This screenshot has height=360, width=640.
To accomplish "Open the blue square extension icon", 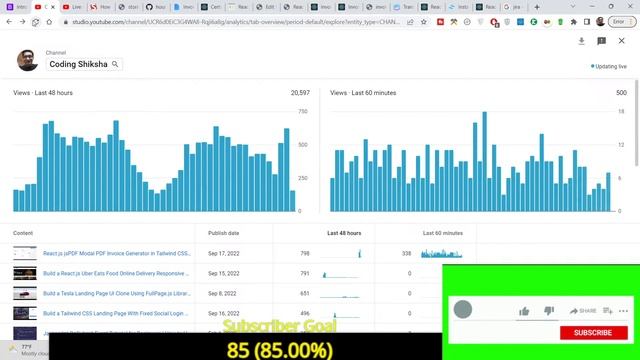I will 520,22.
